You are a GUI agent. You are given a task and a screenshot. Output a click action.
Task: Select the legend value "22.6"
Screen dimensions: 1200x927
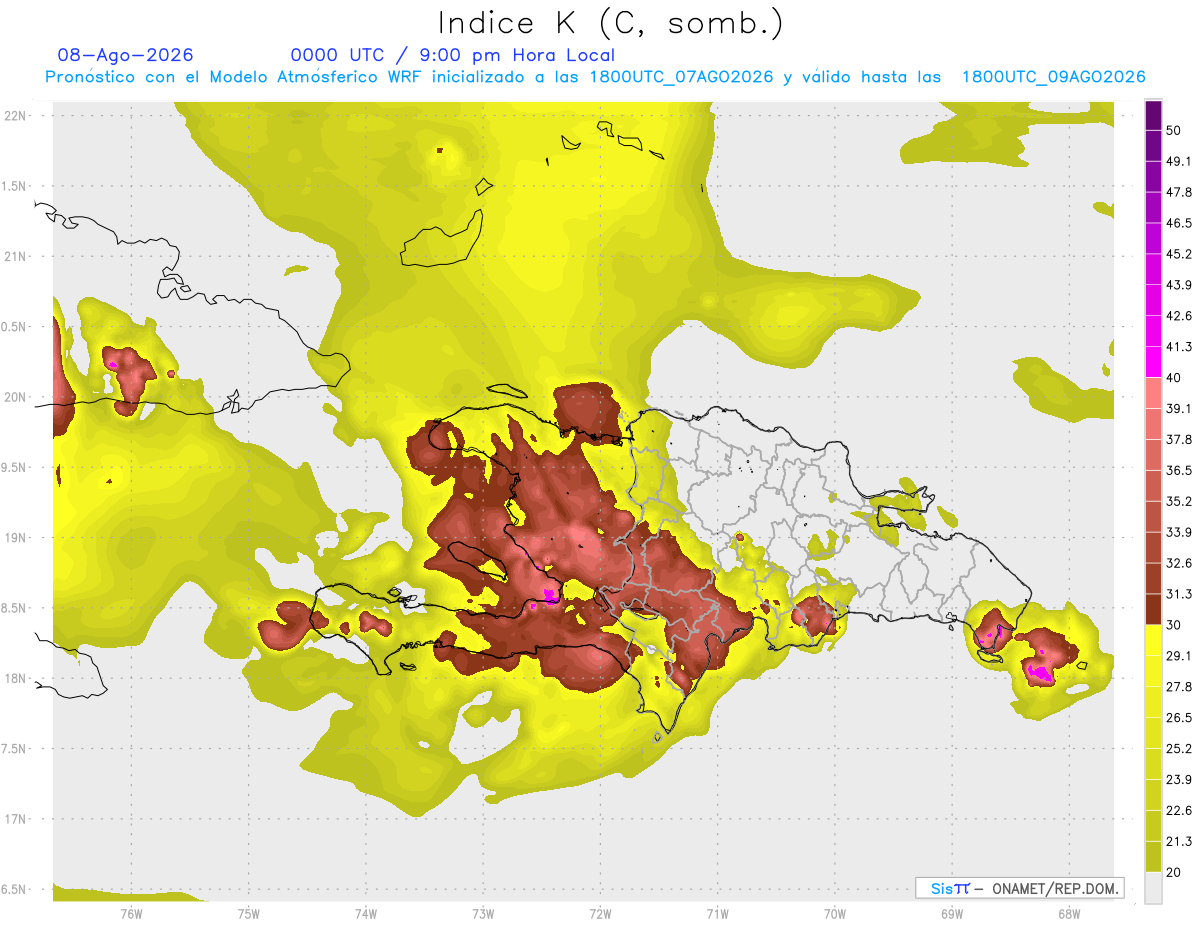pyautogui.click(x=1178, y=810)
